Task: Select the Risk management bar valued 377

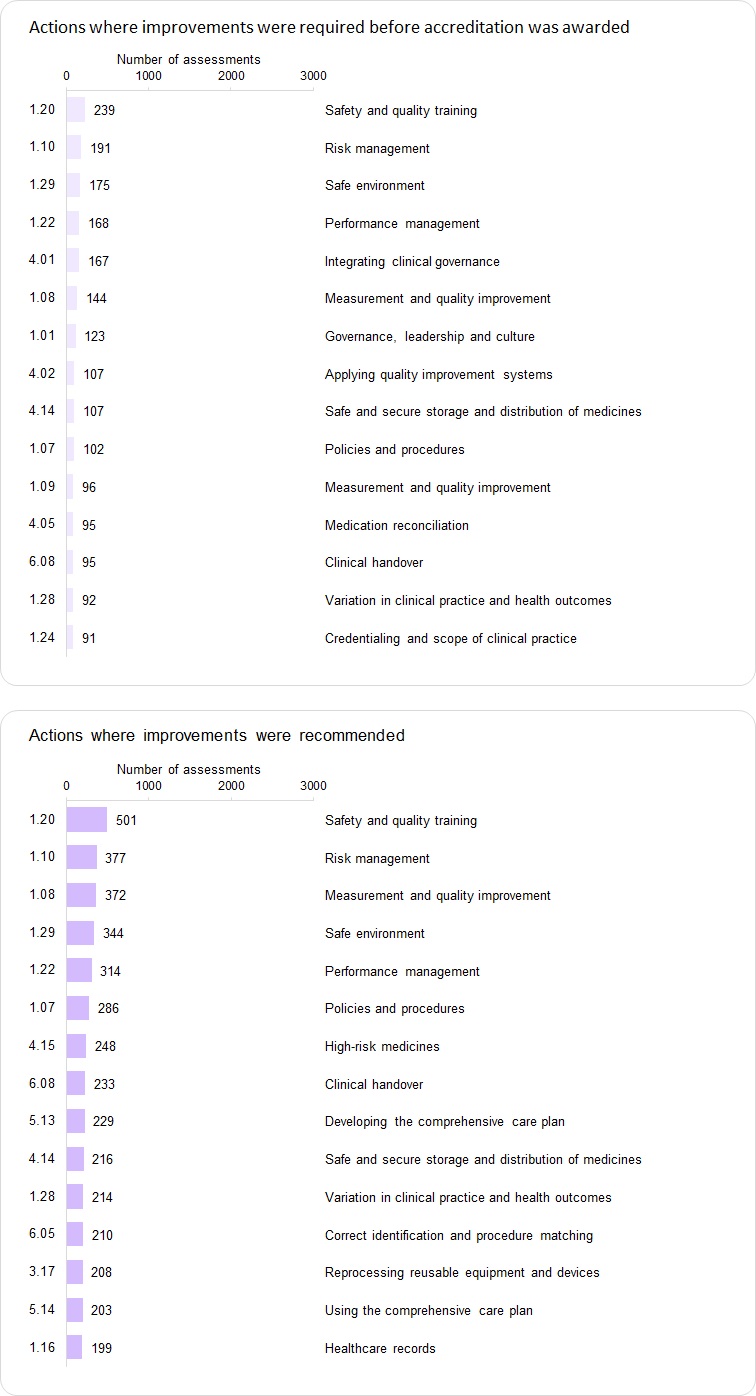Action: 82,858
